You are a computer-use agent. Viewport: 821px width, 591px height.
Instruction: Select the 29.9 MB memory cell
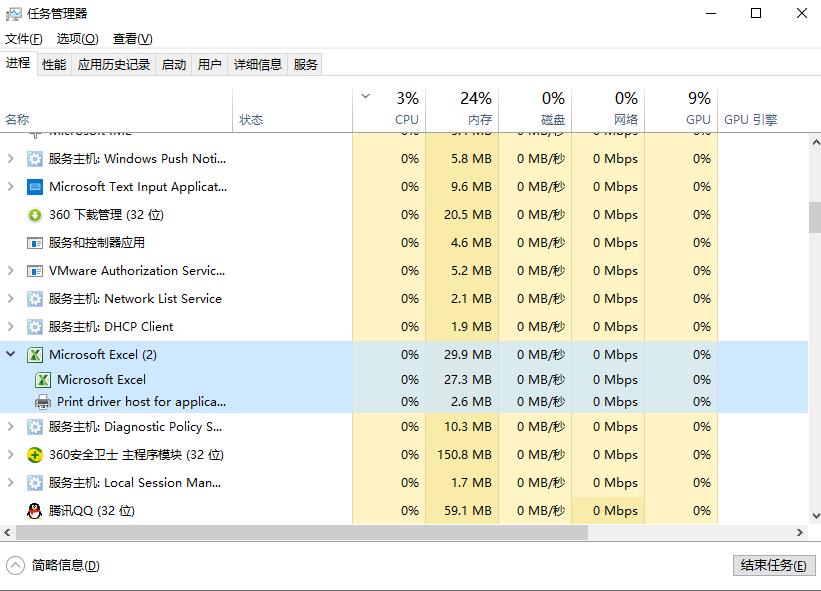pyautogui.click(x=462, y=355)
